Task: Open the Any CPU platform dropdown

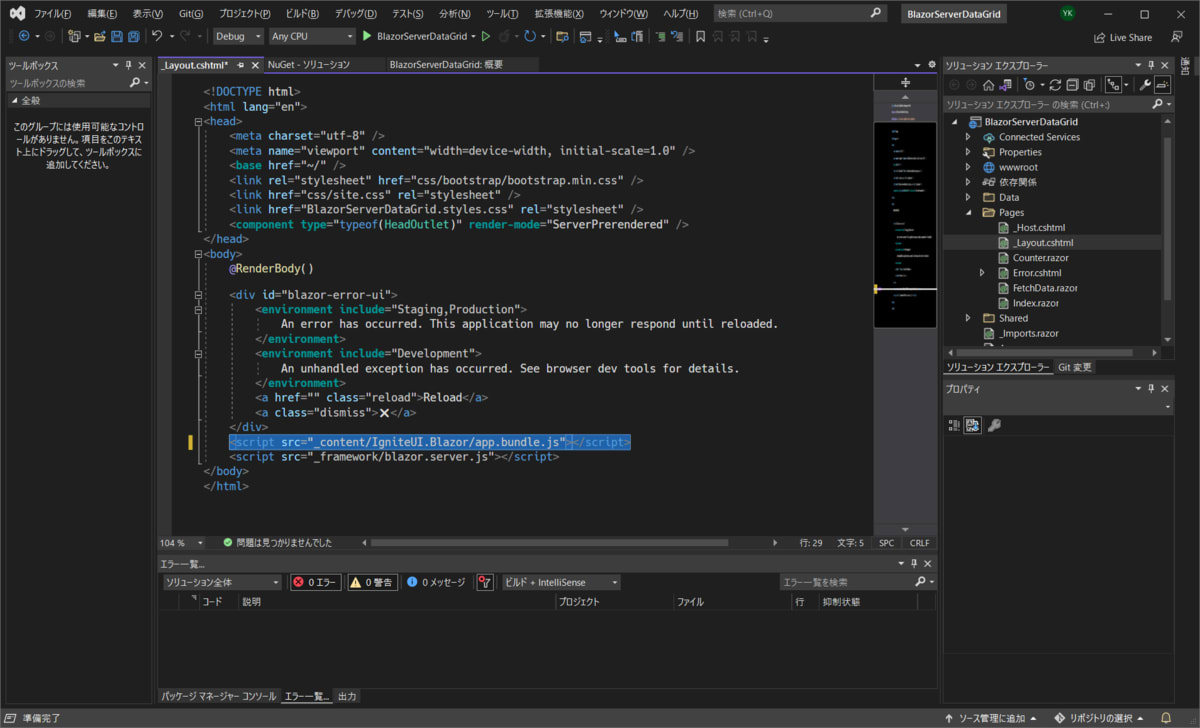Action: click(312, 36)
